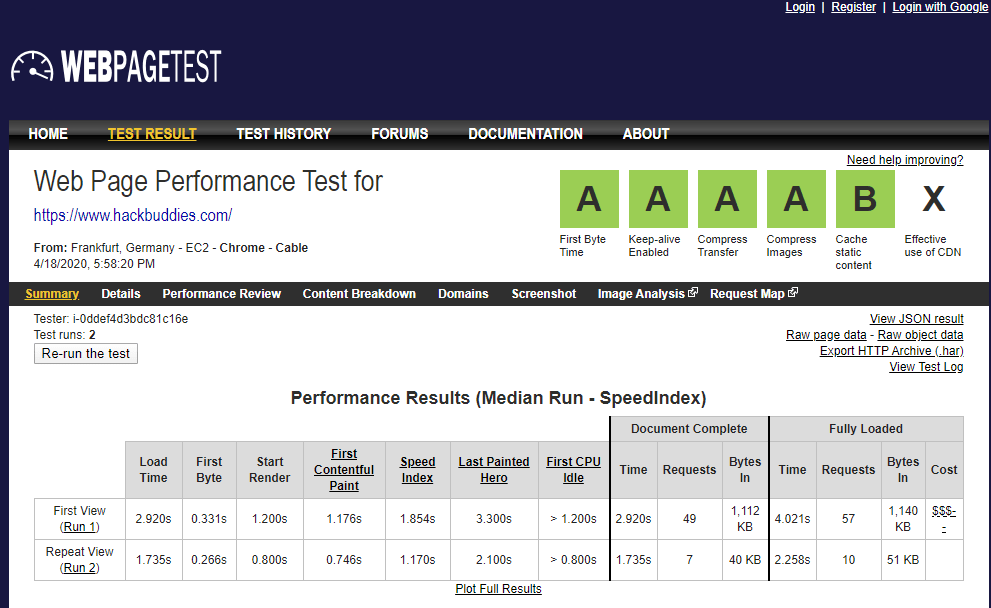The image size is (991, 608).
Task: Click the First Byte Time grade A badge
Action: point(589,198)
